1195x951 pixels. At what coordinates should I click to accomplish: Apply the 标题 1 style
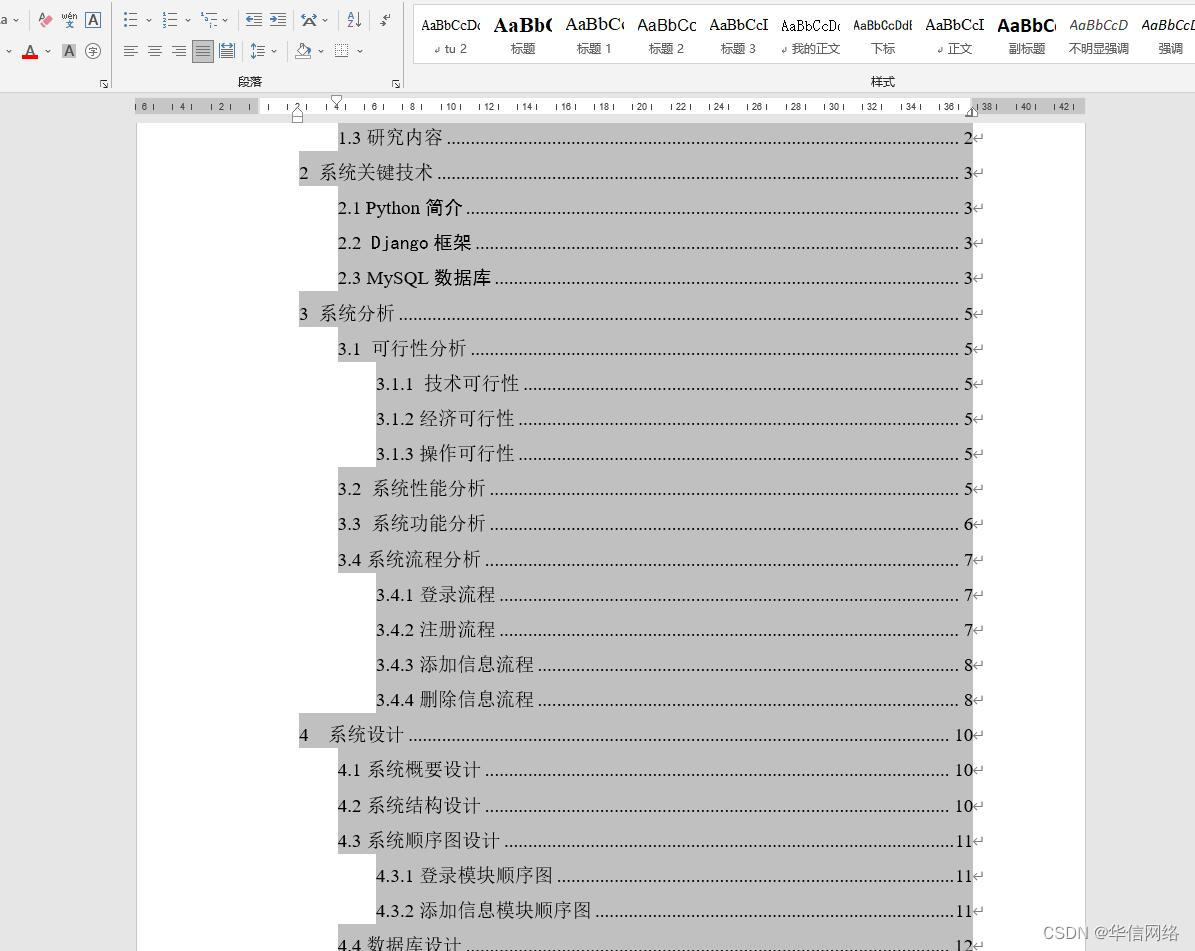click(x=594, y=33)
